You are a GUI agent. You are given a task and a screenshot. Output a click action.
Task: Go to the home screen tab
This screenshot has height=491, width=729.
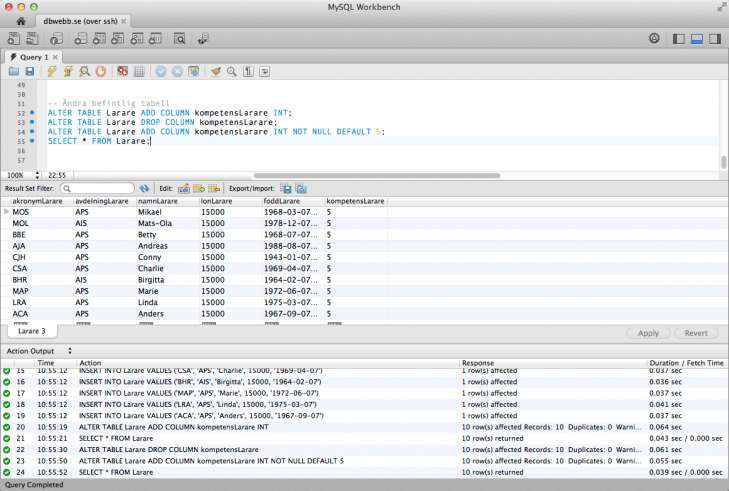pyautogui.click(x=21, y=21)
